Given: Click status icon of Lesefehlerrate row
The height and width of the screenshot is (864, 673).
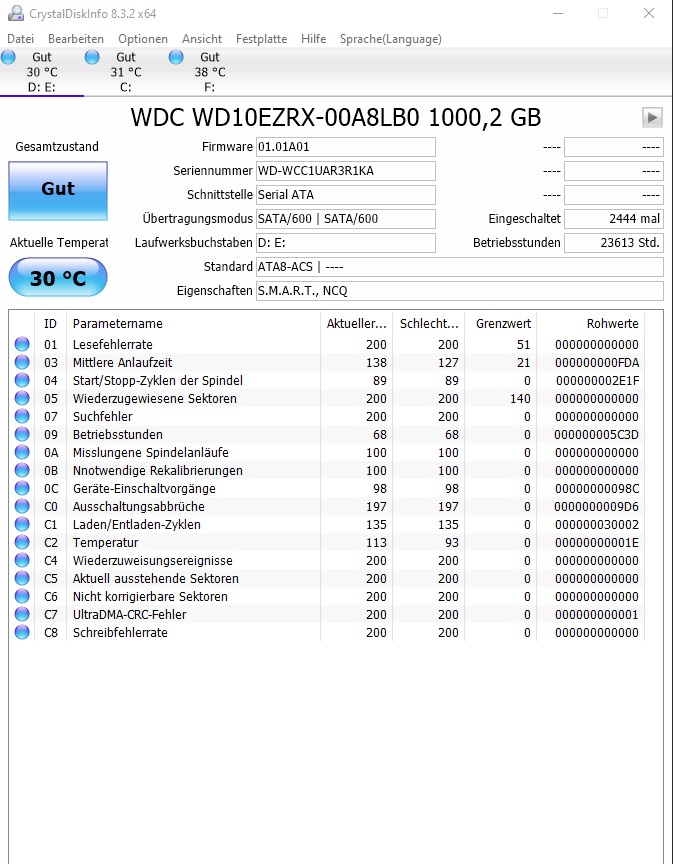Looking at the screenshot, I should pos(22,344).
